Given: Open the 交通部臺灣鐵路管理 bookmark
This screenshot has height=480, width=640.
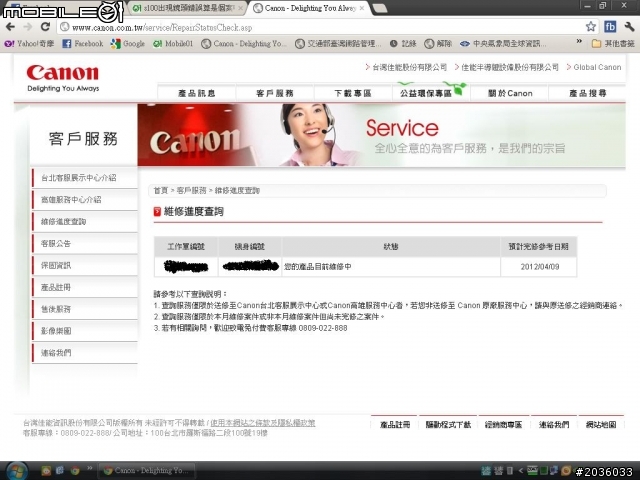Looking at the screenshot, I should [x=338, y=43].
